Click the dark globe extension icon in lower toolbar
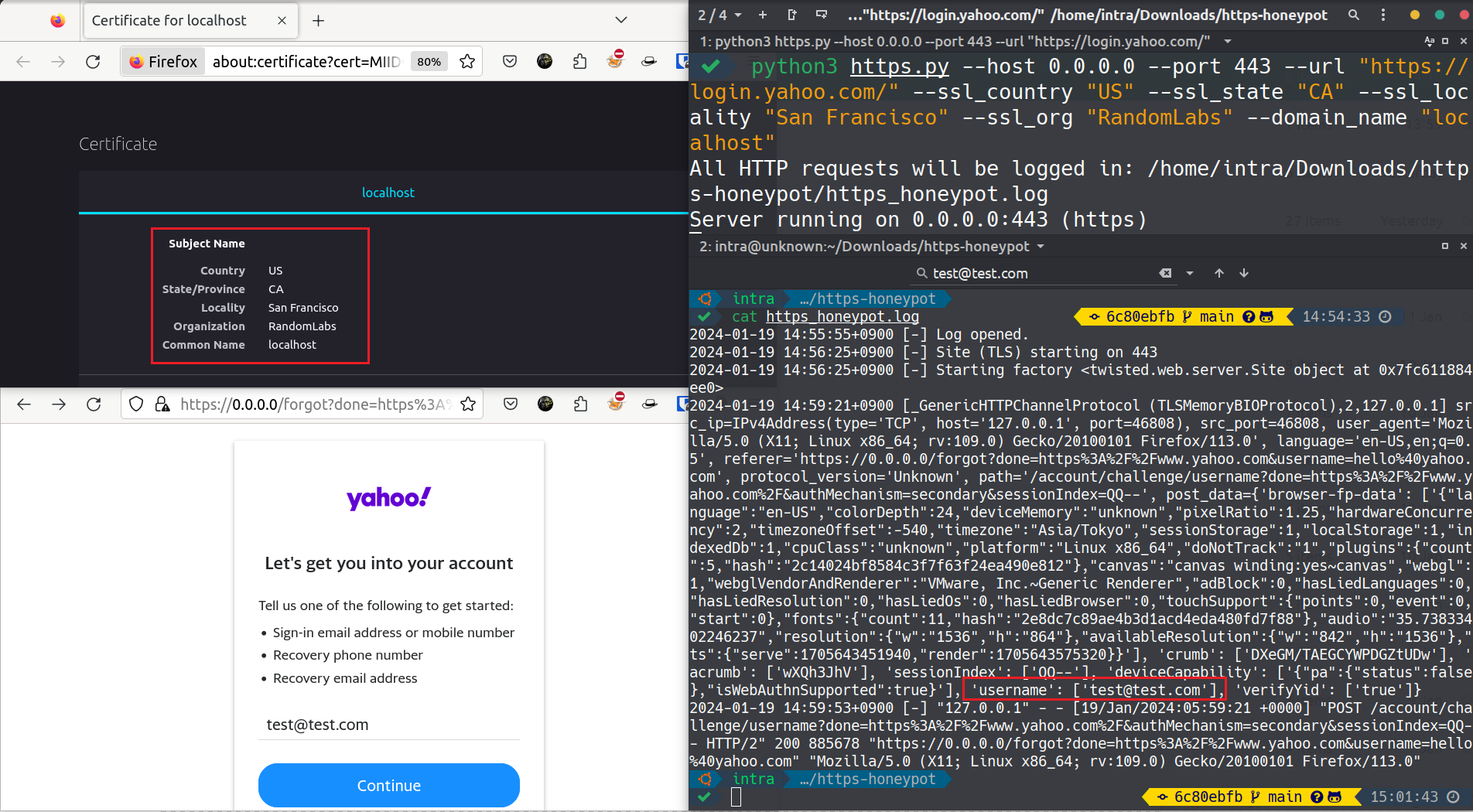This screenshot has width=1473, height=812. click(545, 404)
